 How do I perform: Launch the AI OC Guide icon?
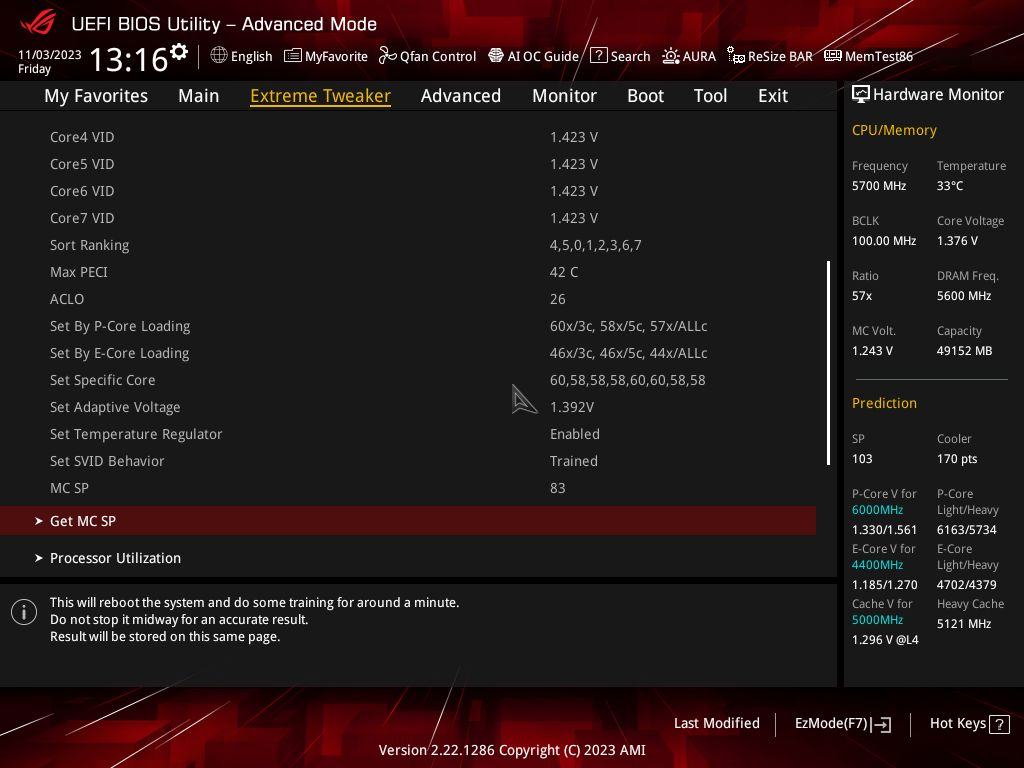coord(496,56)
